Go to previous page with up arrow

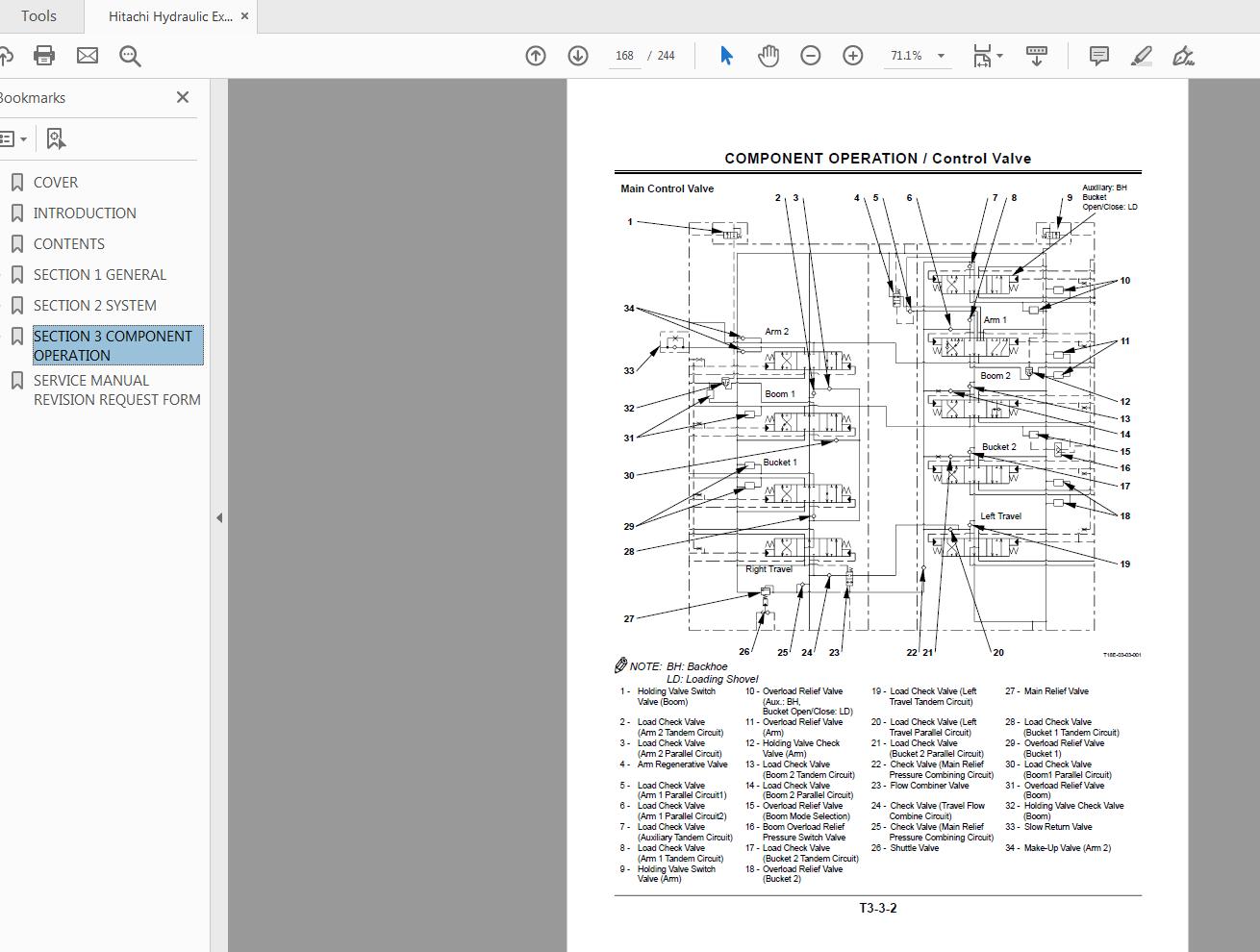pos(536,55)
